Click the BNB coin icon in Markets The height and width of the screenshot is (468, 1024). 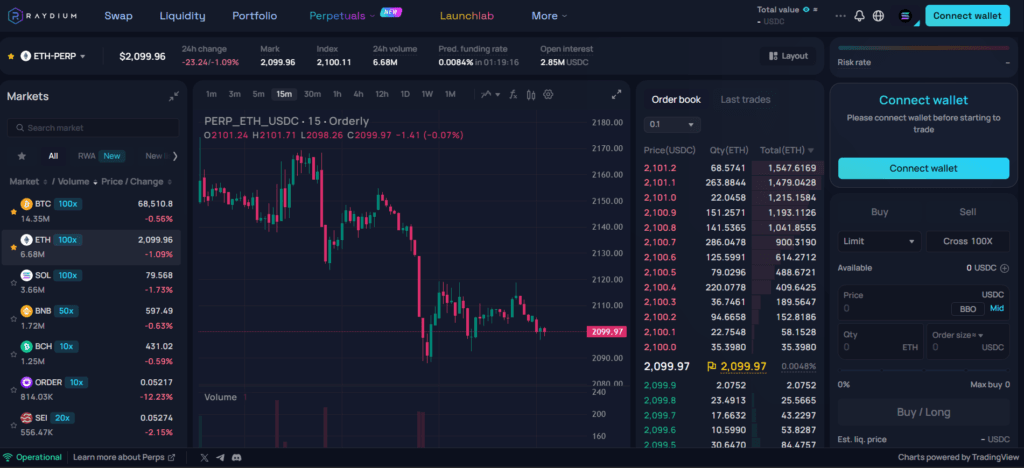pos(26,311)
